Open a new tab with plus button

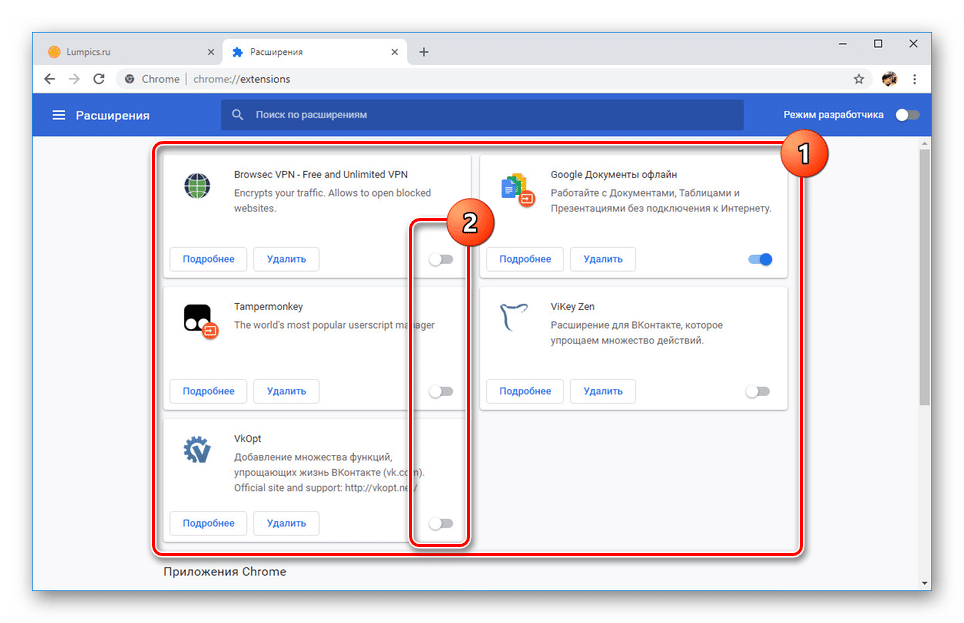coord(424,52)
